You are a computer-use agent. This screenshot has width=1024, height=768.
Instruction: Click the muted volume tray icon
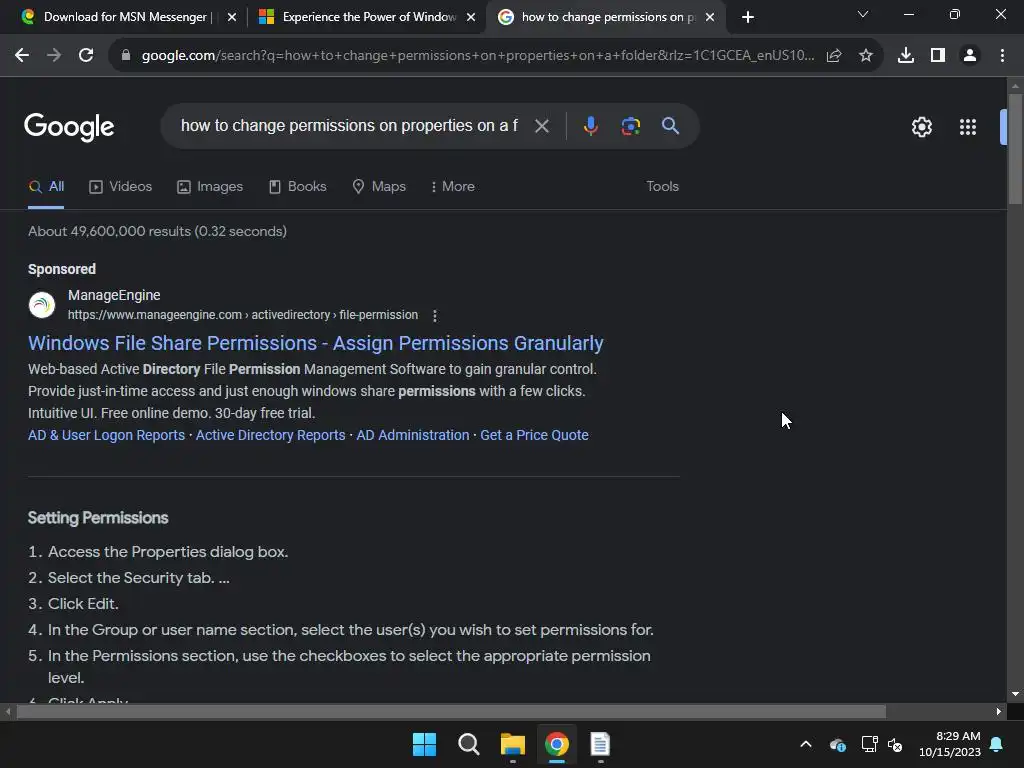click(x=895, y=744)
